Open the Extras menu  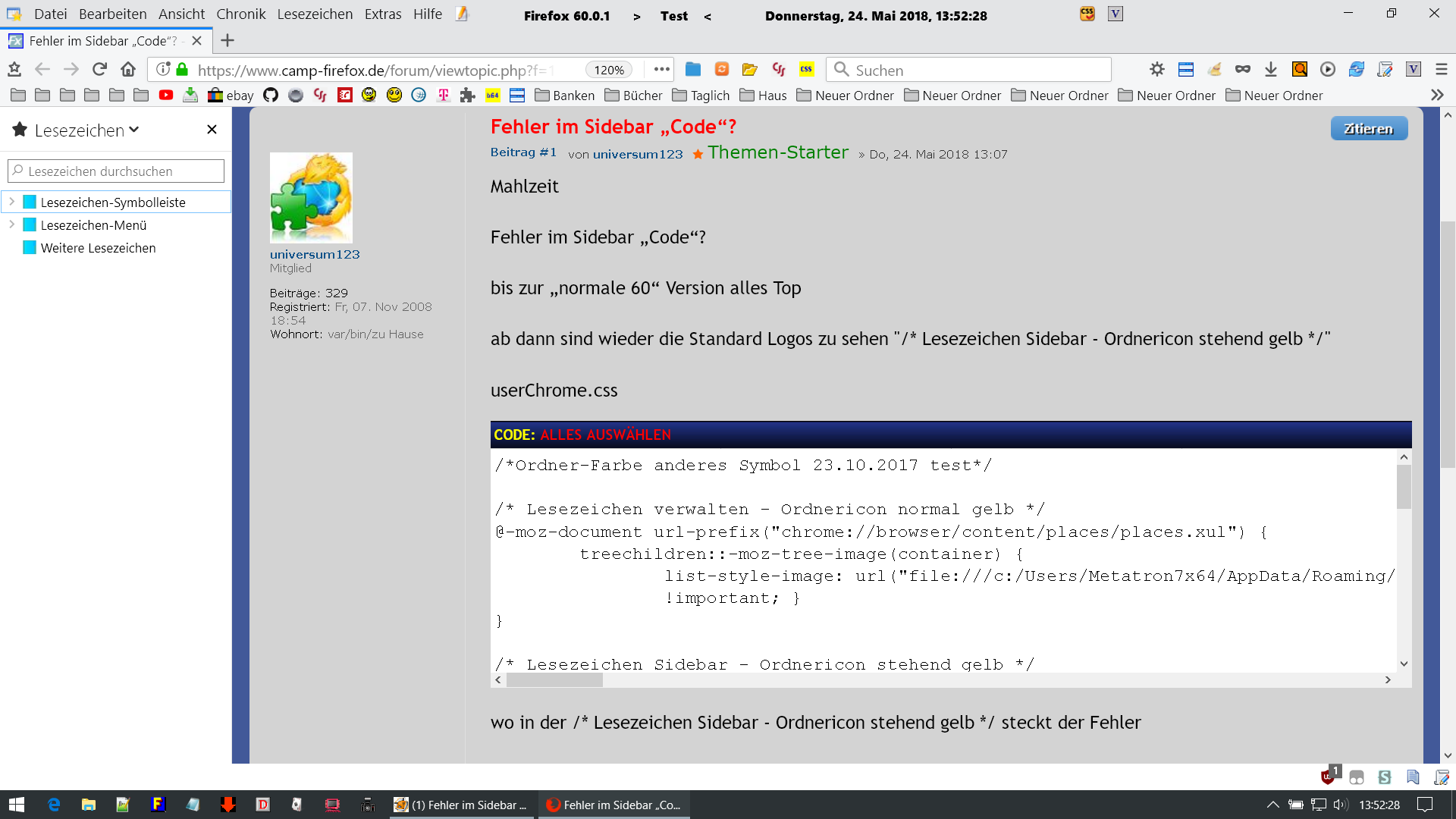(382, 14)
